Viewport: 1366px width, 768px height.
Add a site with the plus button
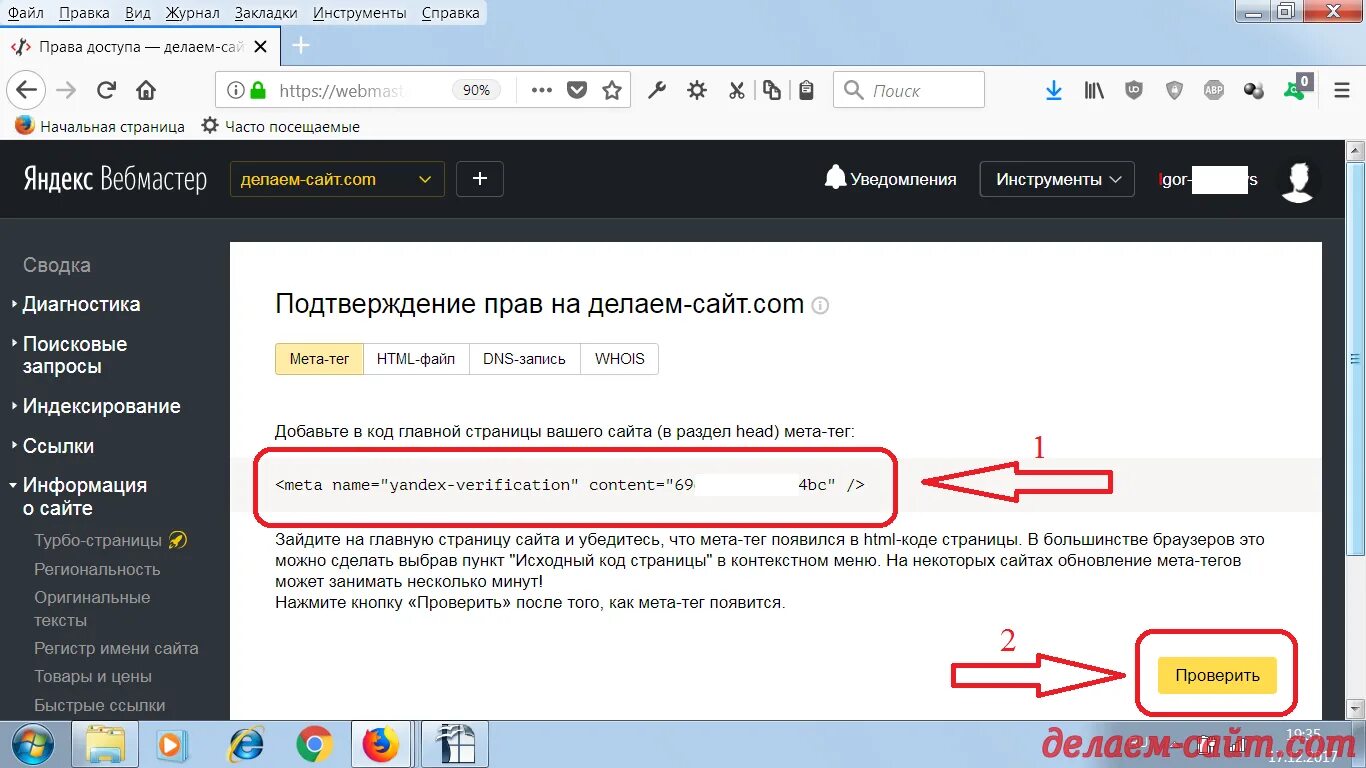click(480, 179)
